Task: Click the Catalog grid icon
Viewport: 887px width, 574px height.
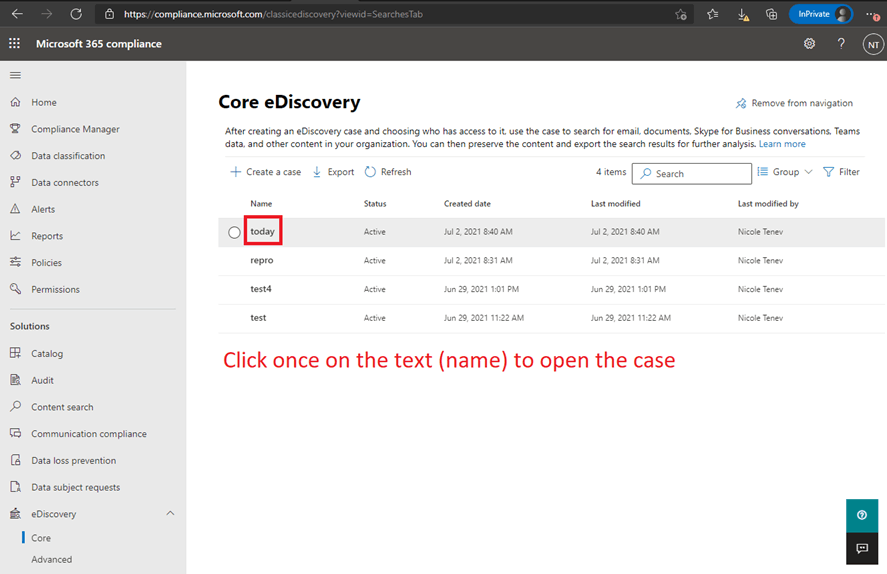Action: pyautogui.click(x=15, y=353)
